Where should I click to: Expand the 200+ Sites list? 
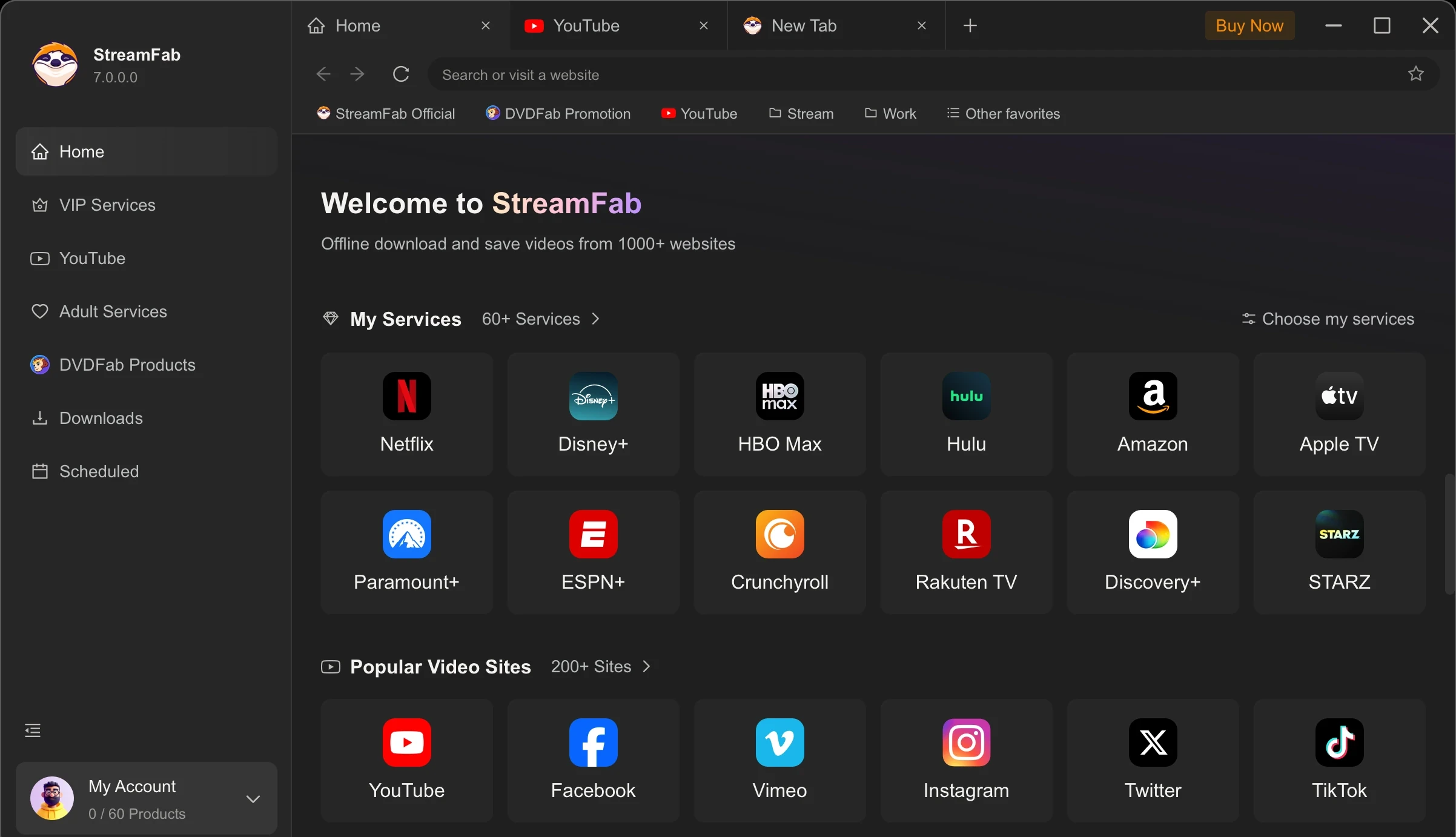click(x=601, y=666)
